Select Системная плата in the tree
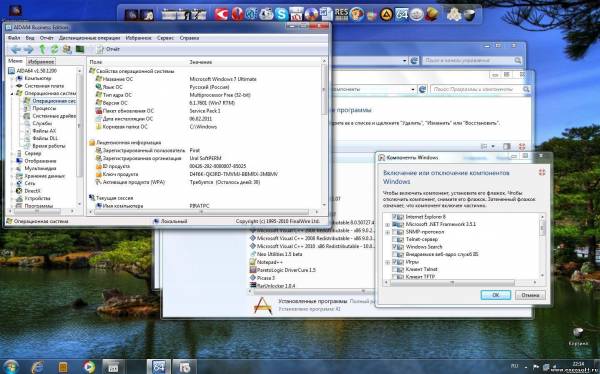This screenshot has width=600, height=374. coord(44,86)
